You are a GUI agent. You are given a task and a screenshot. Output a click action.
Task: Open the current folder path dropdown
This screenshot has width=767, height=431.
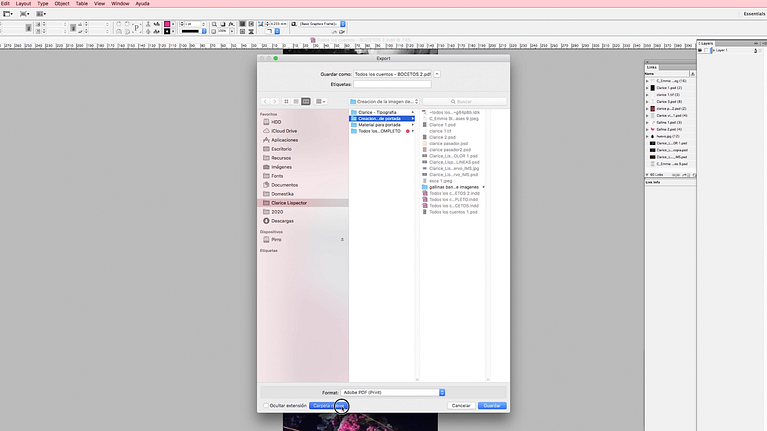click(395, 101)
